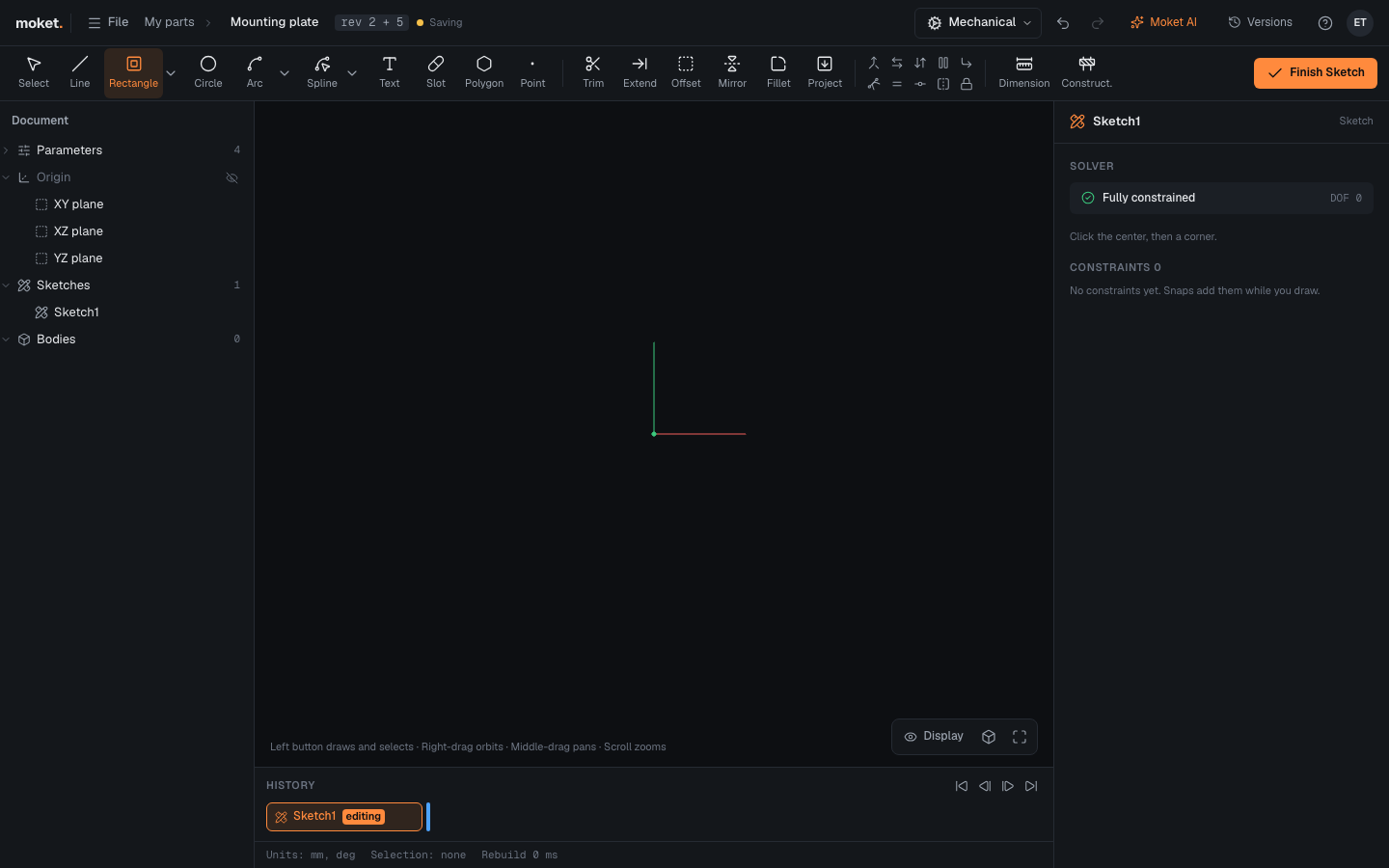This screenshot has width=1389, height=868.
Task: Open the Dimension tool
Action: click(1024, 72)
